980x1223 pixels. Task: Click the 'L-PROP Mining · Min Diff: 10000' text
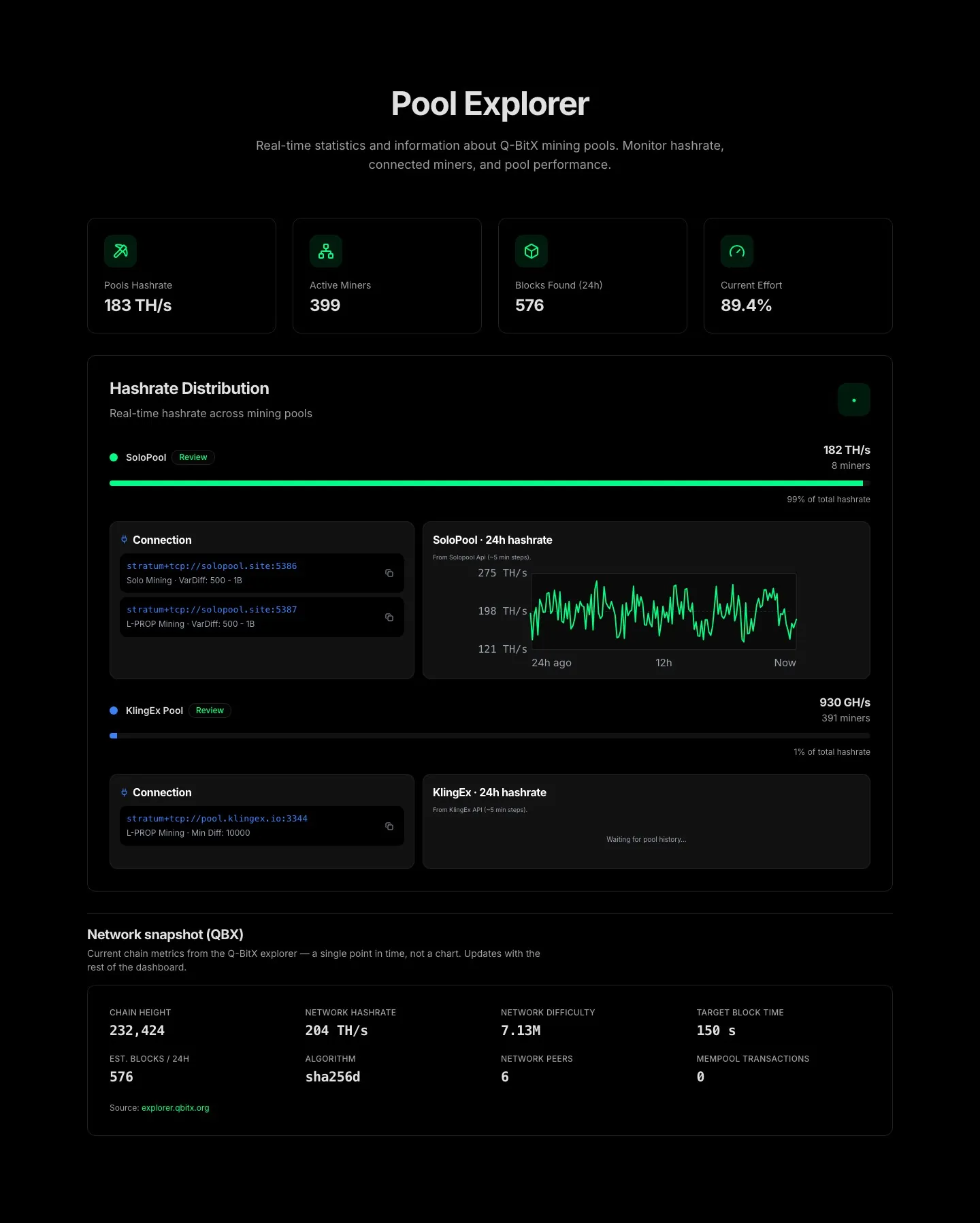(x=189, y=833)
